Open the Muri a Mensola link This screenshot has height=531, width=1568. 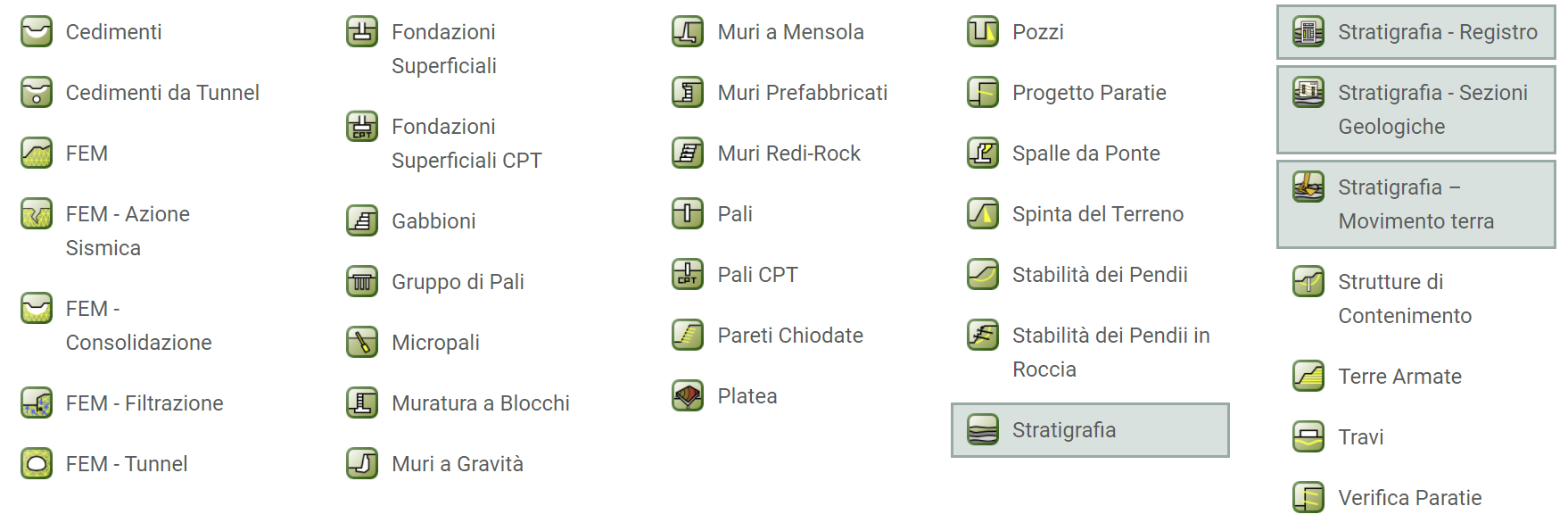click(x=790, y=32)
